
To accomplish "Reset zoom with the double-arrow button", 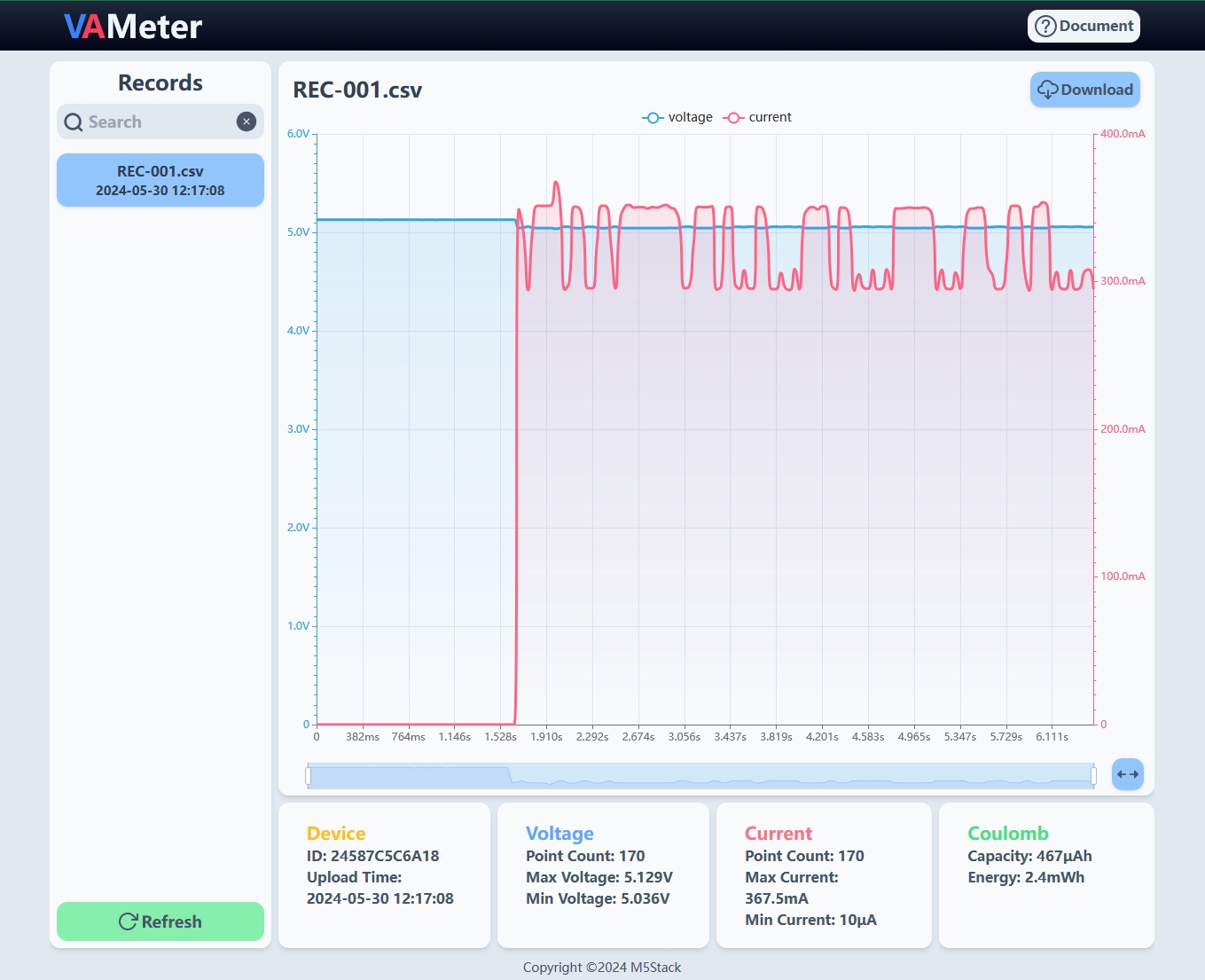I will (x=1127, y=774).
